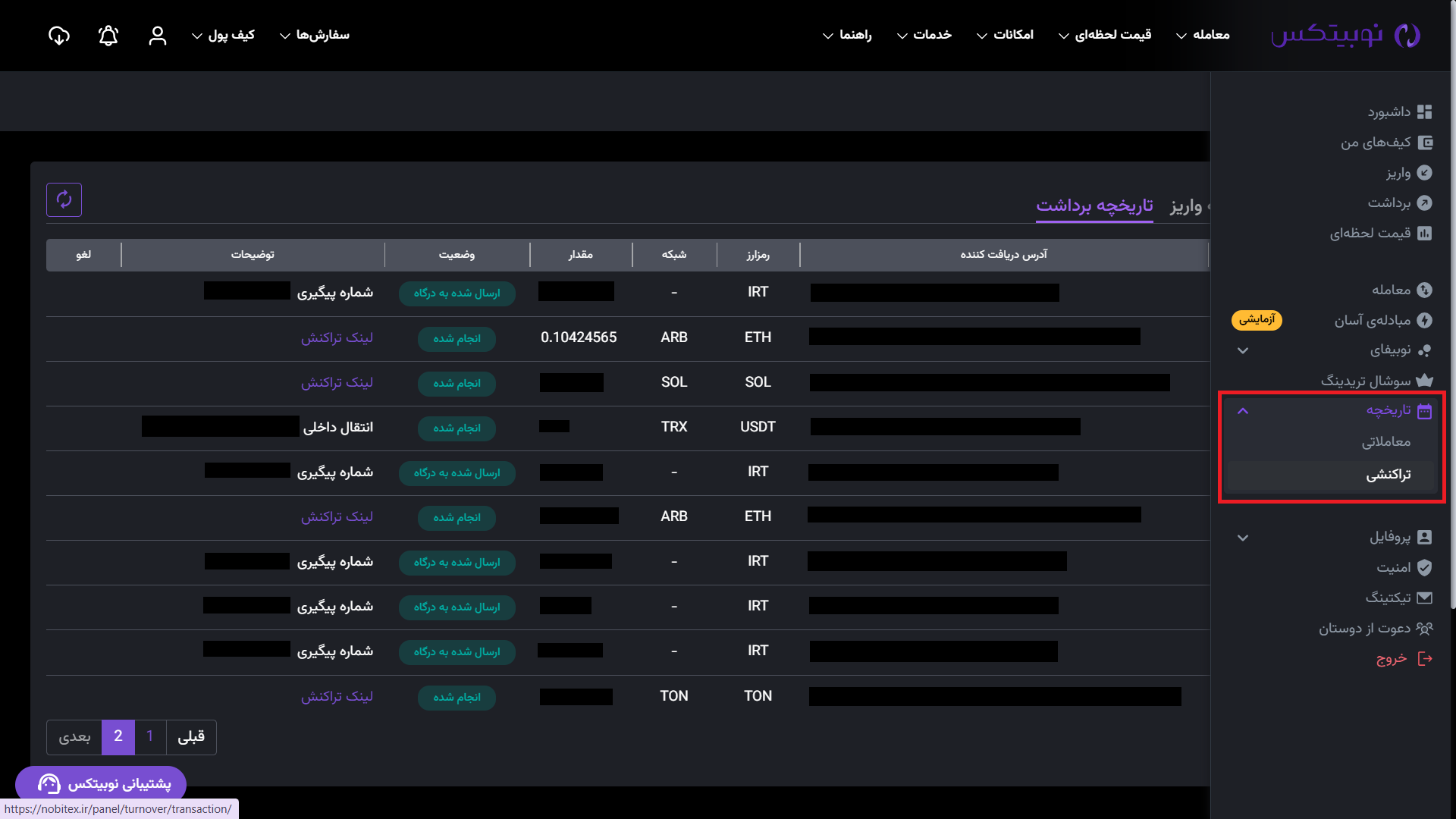Click the انجام شده status in USDT row

pyautogui.click(x=457, y=428)
